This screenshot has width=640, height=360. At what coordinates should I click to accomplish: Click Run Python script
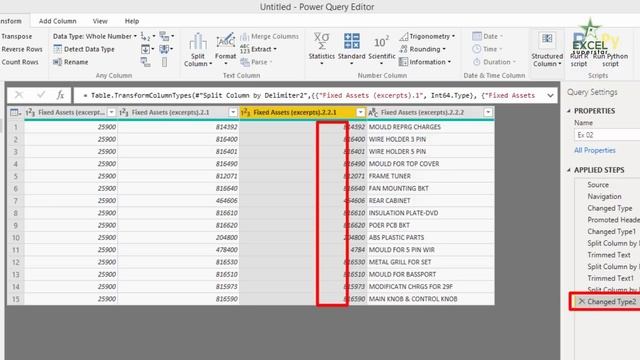pyautogui.click(x=610, y=49)
